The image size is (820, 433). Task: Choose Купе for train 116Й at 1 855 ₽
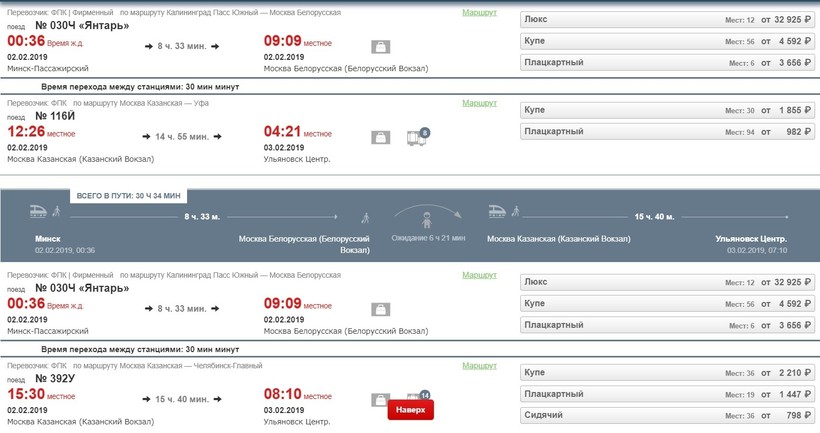coord(667,110)
